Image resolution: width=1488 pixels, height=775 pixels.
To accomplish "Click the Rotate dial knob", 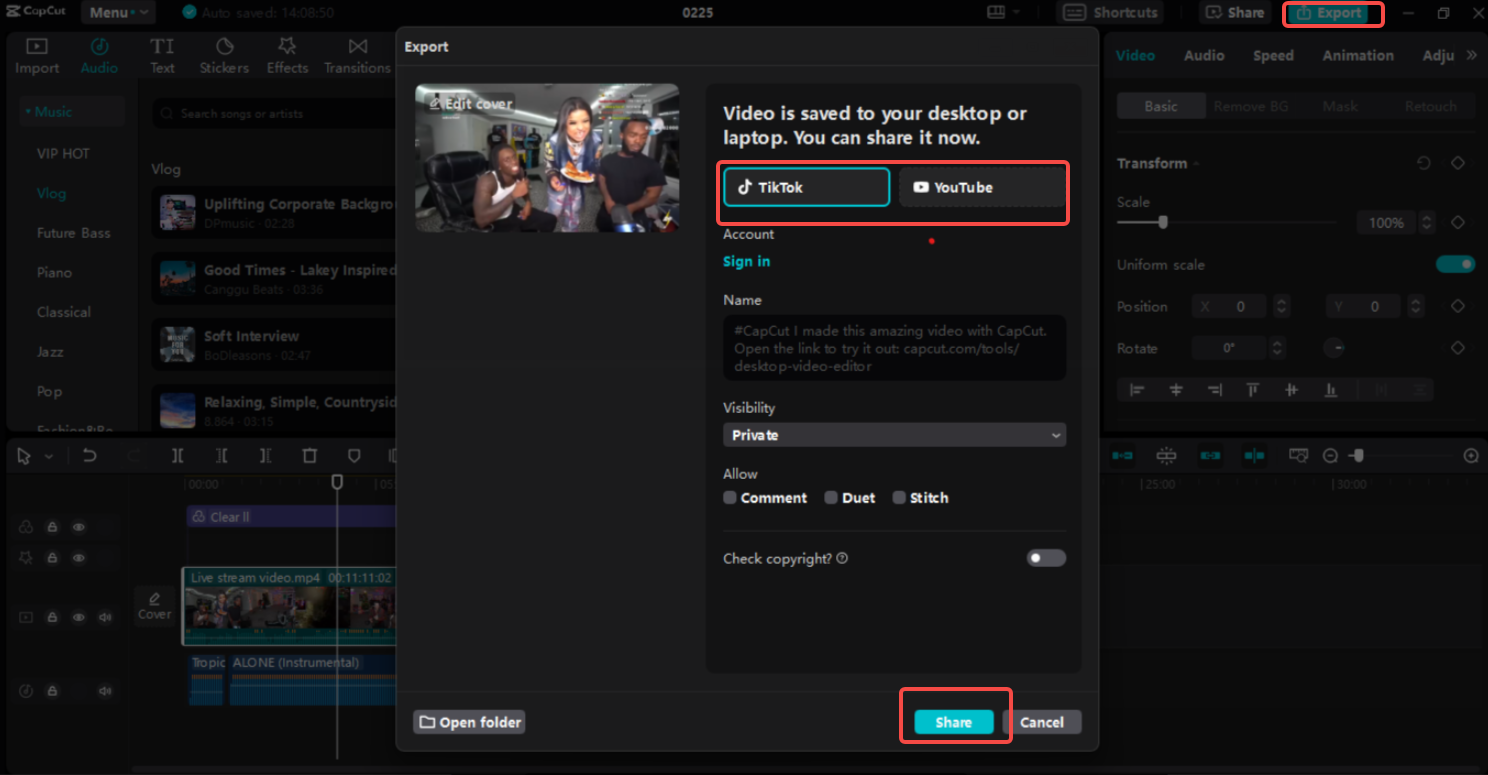I will click(x=1334, y=348).
